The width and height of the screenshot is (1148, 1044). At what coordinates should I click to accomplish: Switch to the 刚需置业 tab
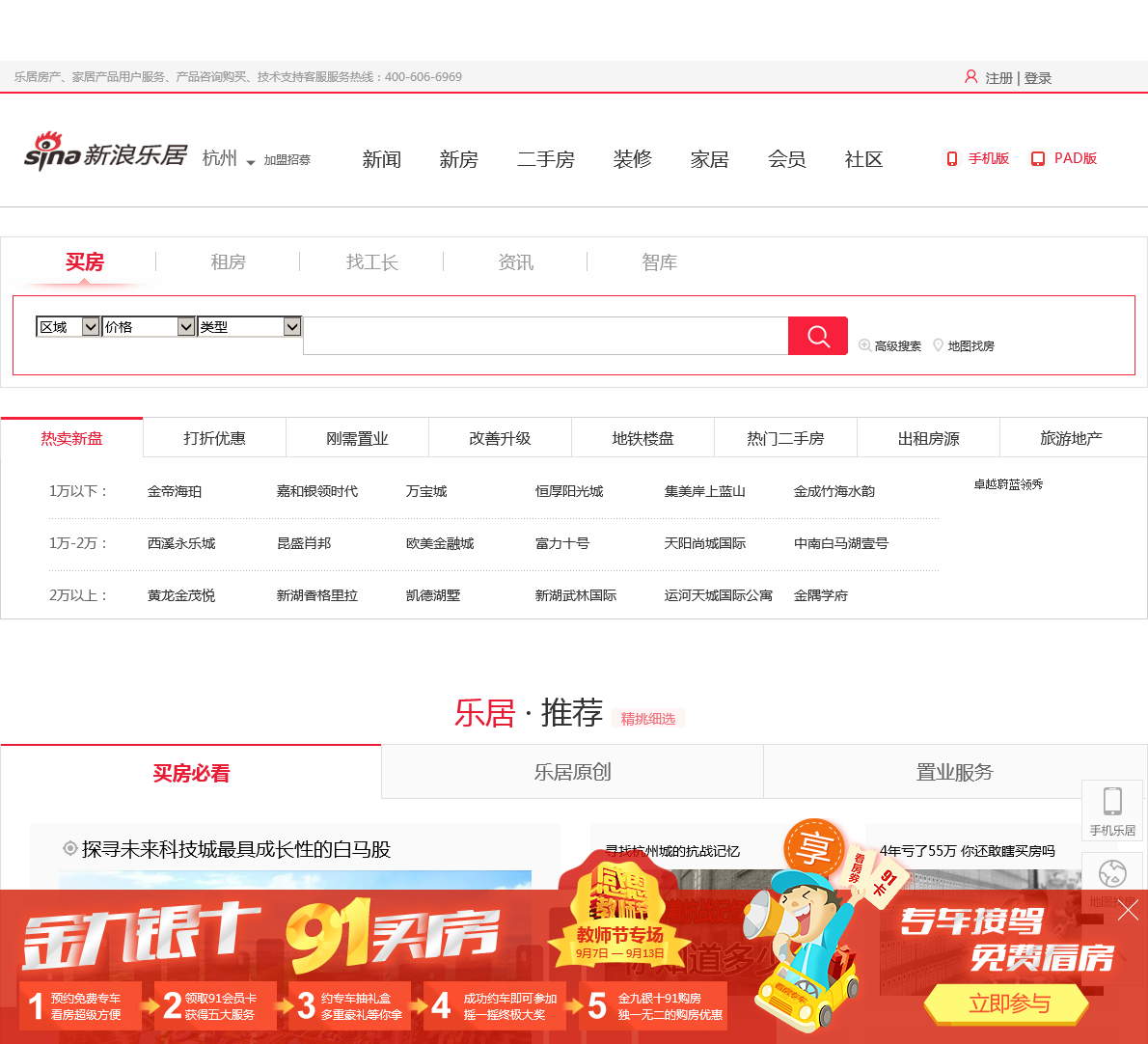coord(357,438)
